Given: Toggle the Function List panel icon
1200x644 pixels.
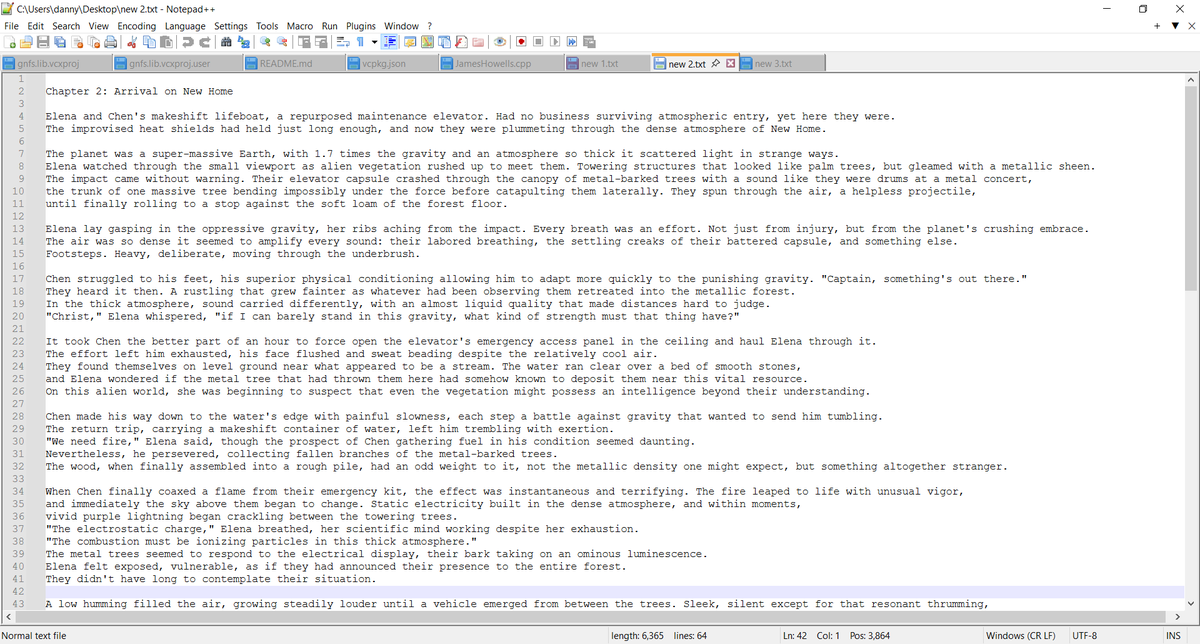Looking at the screenshot, I should [461, 43].
